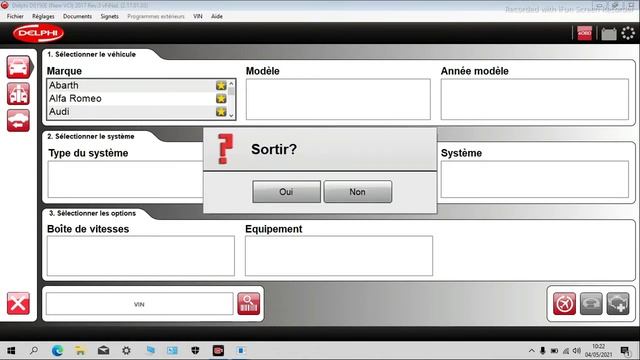Select the generic OBD car icon

[x=18, y=120]
